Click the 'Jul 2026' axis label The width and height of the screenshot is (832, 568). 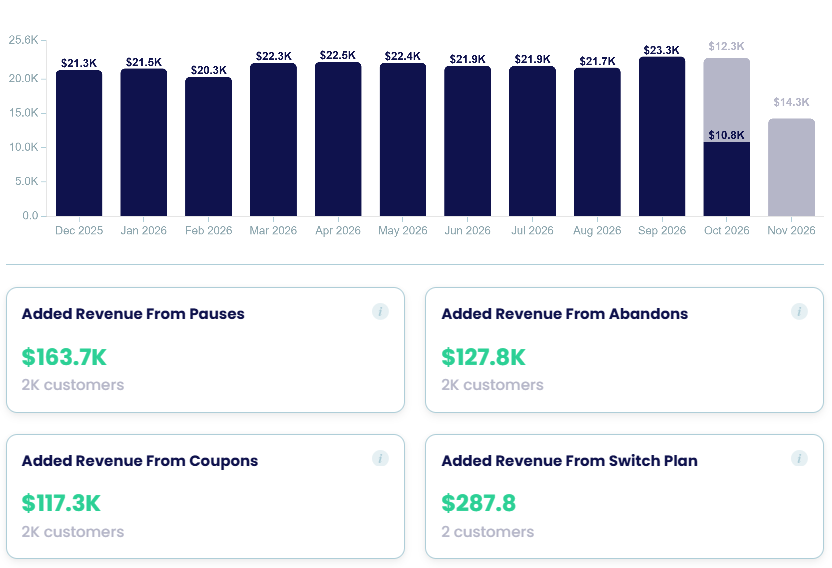(532, 230)
